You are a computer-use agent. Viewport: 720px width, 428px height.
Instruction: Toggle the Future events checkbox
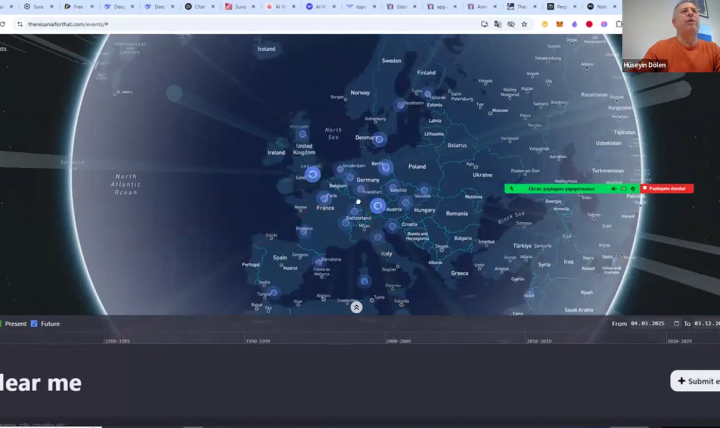(34, 324)
